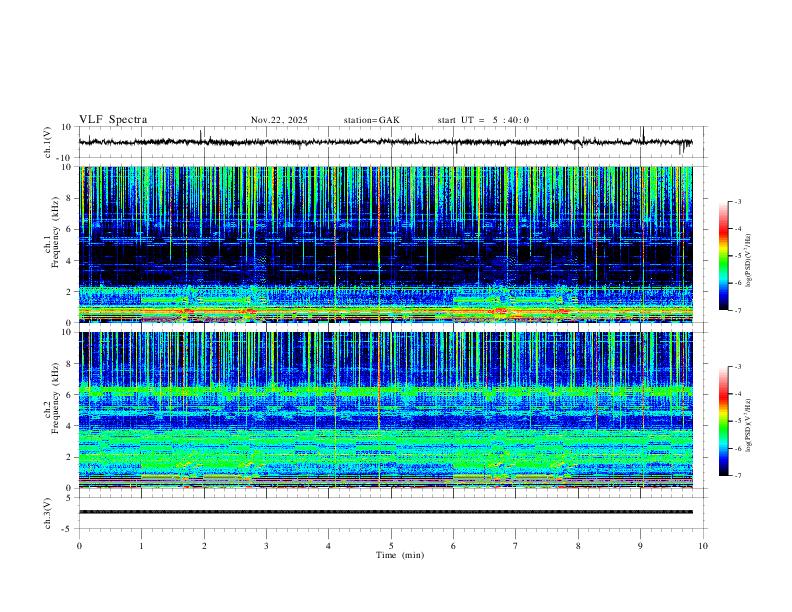Click the log(PSD) label beside ch.2 colorbar

coord(749,425)
